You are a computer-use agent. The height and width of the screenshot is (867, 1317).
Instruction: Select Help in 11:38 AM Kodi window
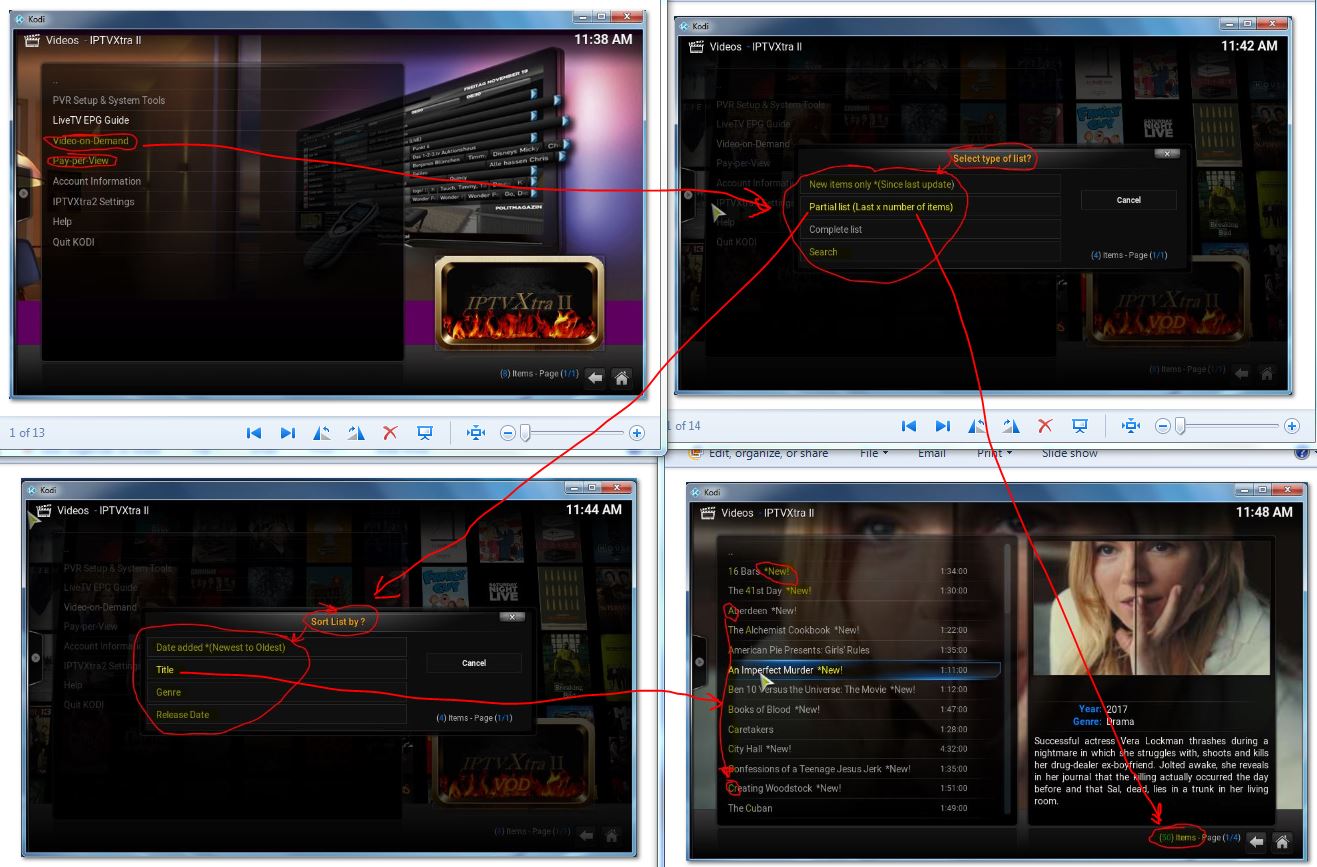[x=62, y=221]
